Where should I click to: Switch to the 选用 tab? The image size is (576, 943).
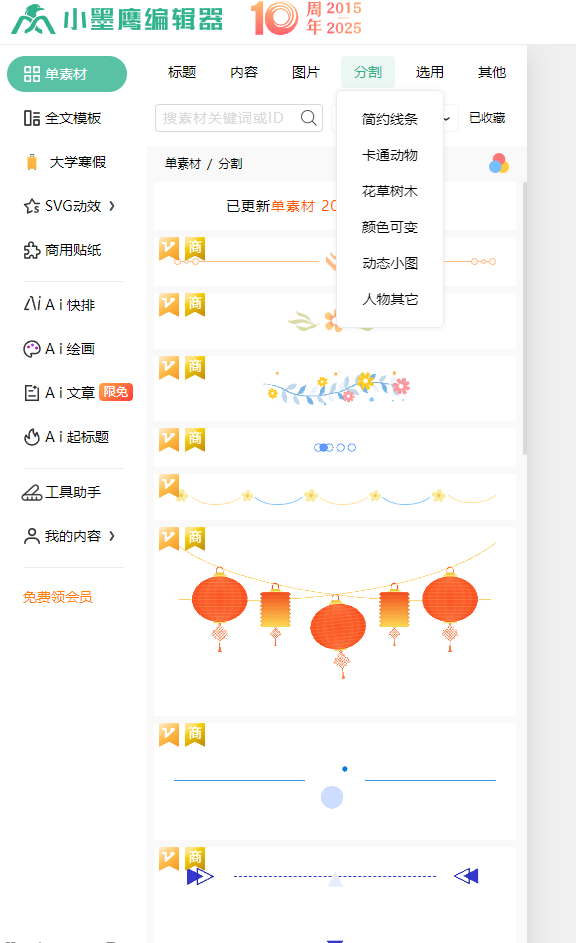pos(430,72)
